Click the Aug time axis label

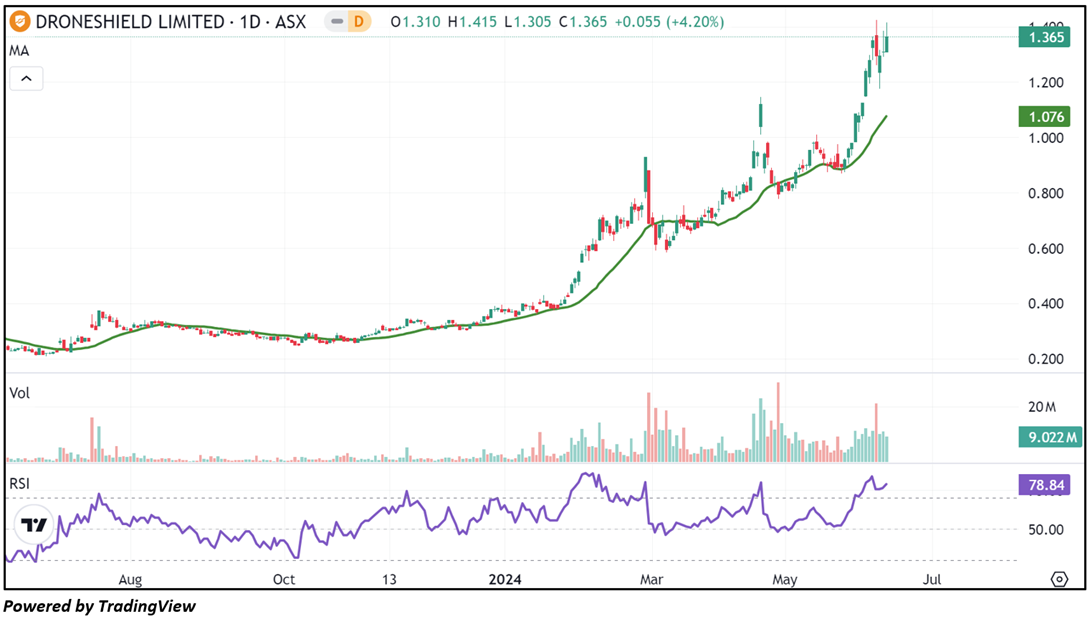coord(130,579)
